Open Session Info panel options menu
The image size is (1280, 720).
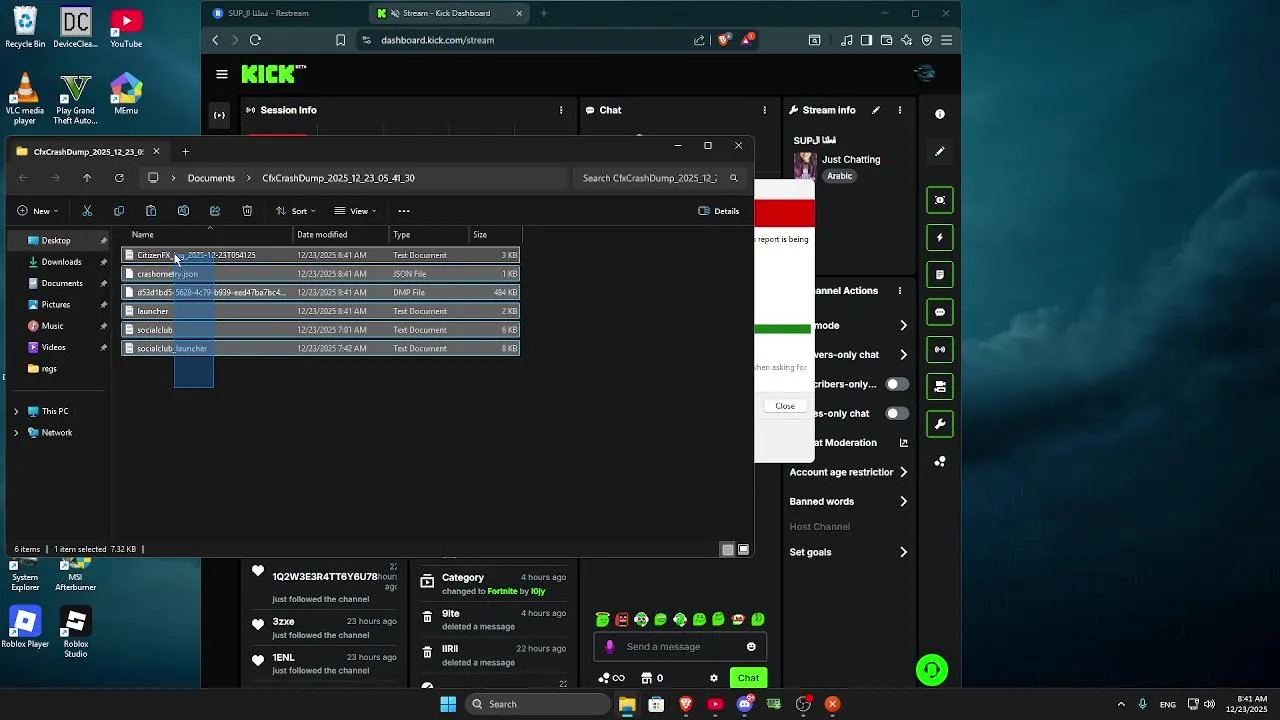click(561, 110)
